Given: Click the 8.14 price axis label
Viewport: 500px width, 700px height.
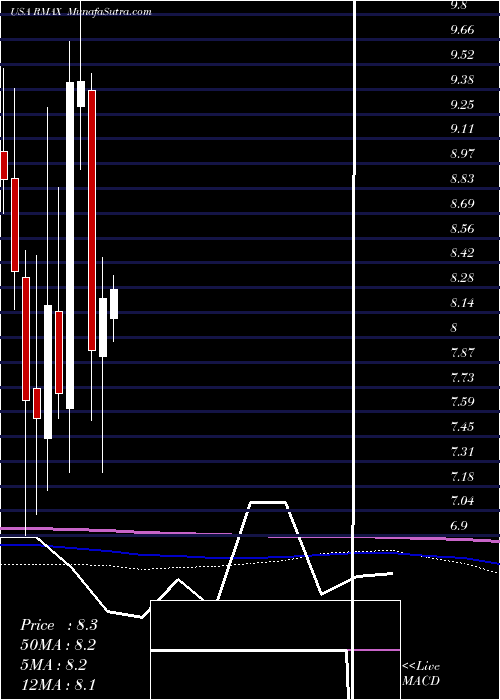Looking at the screenshot, I should point(462,303).
